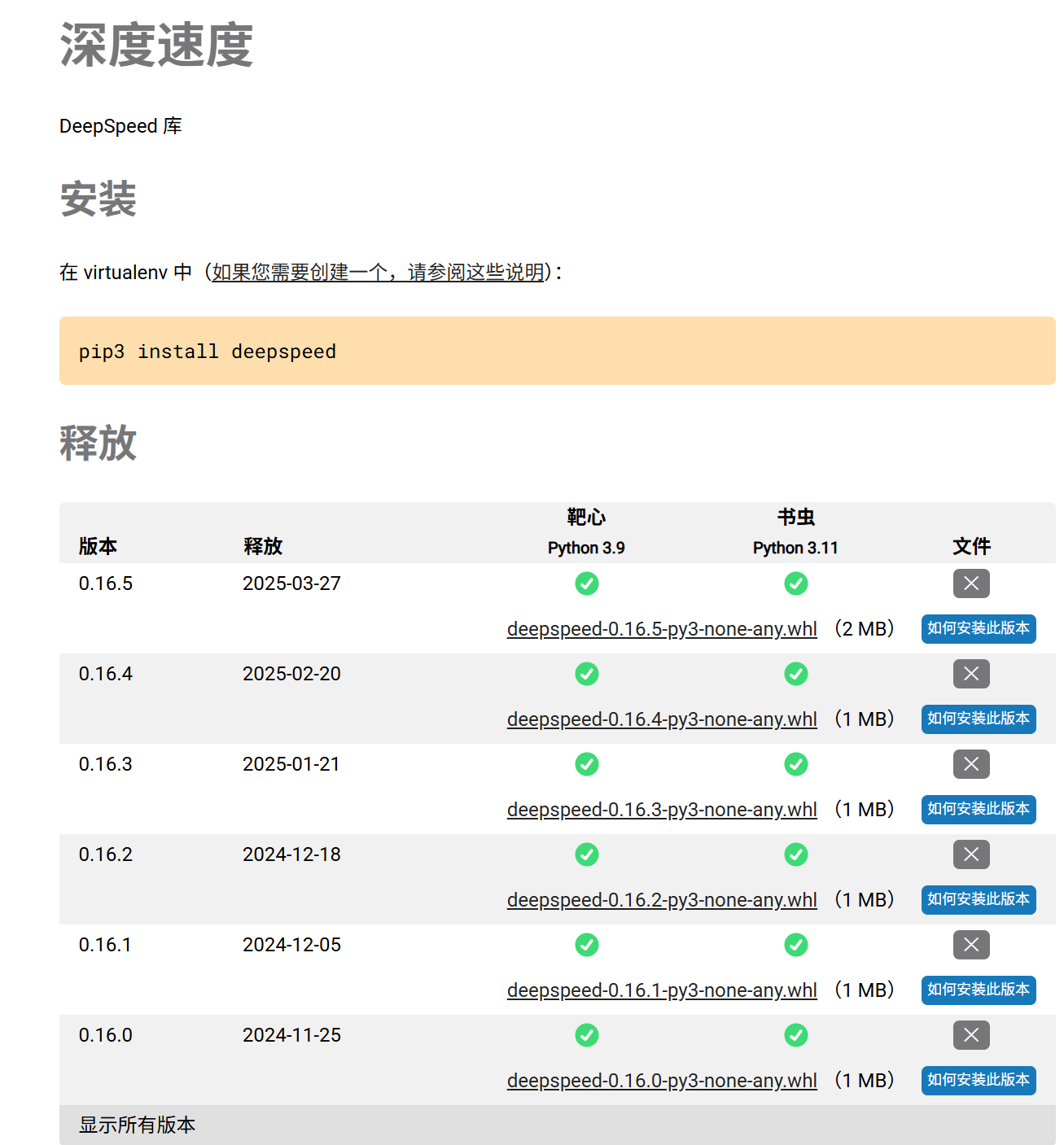The width and height of the screenshot is (1064, 1145).
Task: Click 如何安装此版本 button for 0.16.1
Action: click(979, 990)
